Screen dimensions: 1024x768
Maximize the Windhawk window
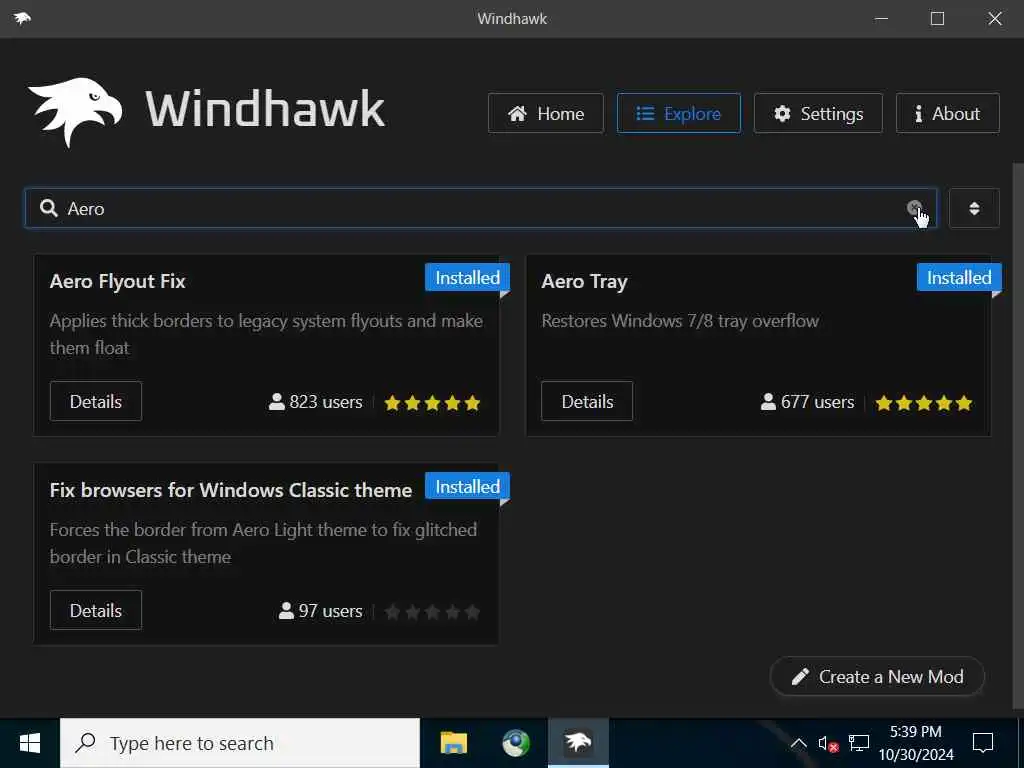(x=937, y=18)
